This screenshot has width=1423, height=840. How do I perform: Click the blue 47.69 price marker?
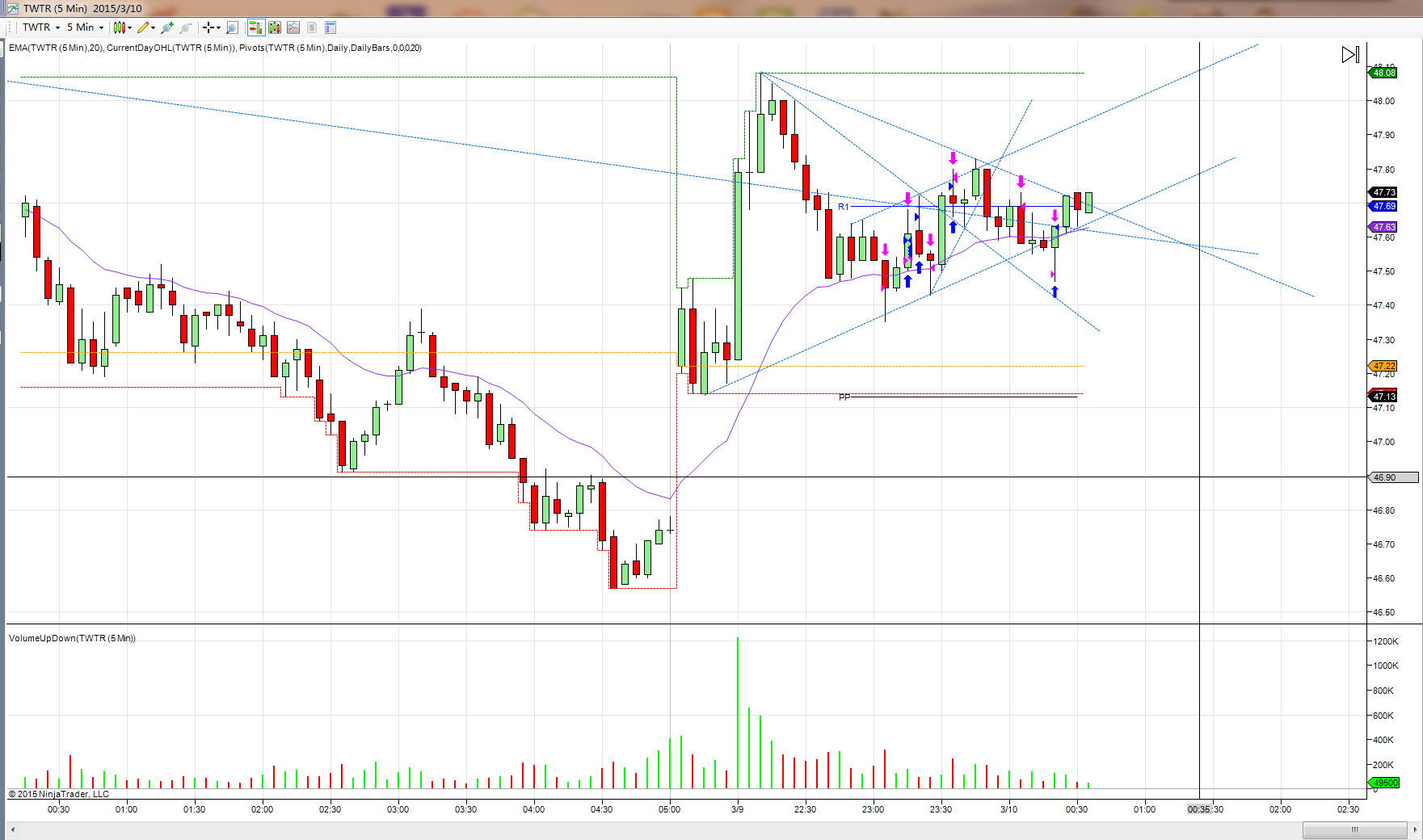pyautogui.click(x=1383, y=207)
